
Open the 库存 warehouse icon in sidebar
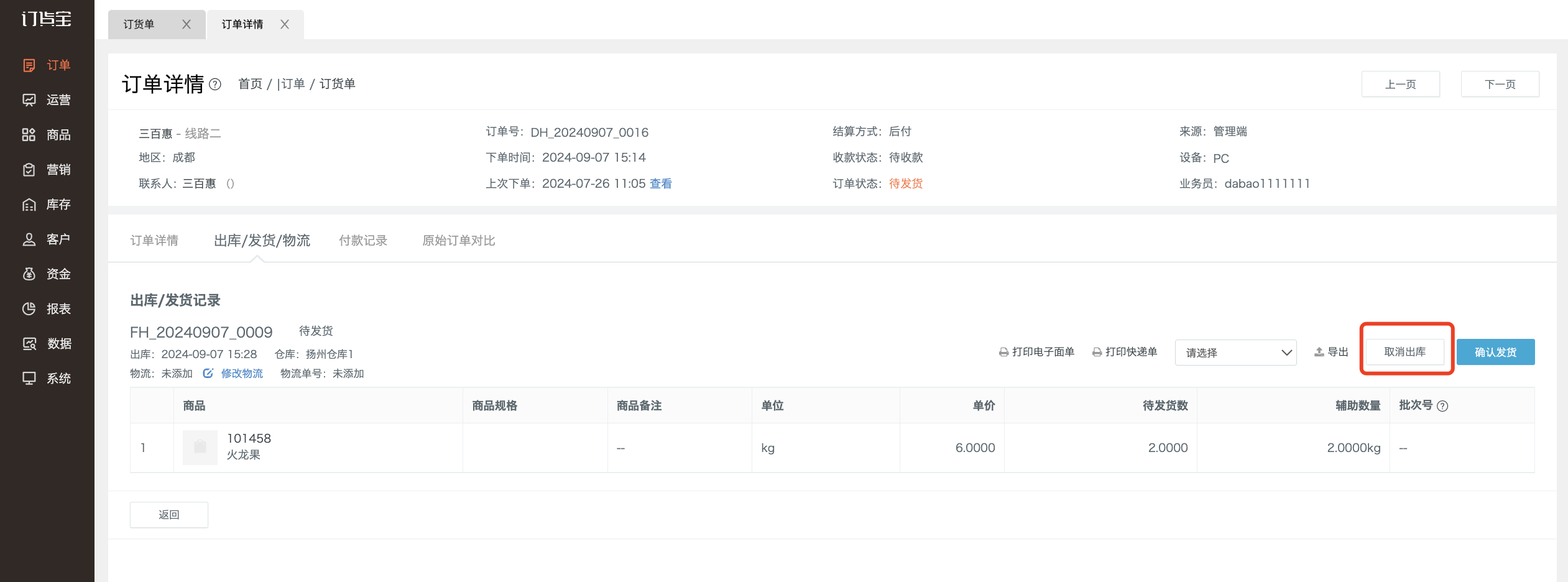click(x=29, y=205)
